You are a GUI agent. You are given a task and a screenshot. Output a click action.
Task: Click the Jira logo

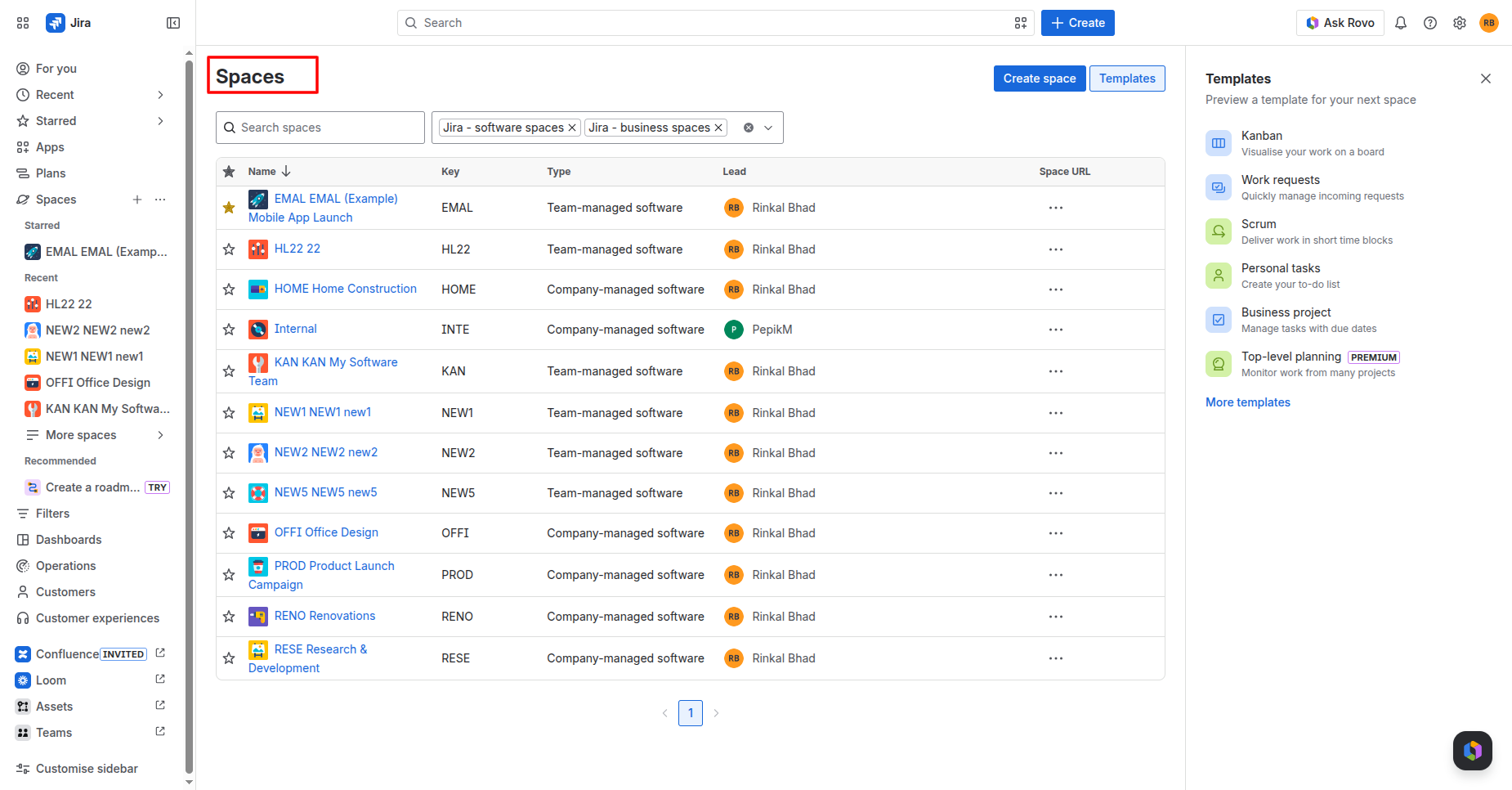pos(69,23)
